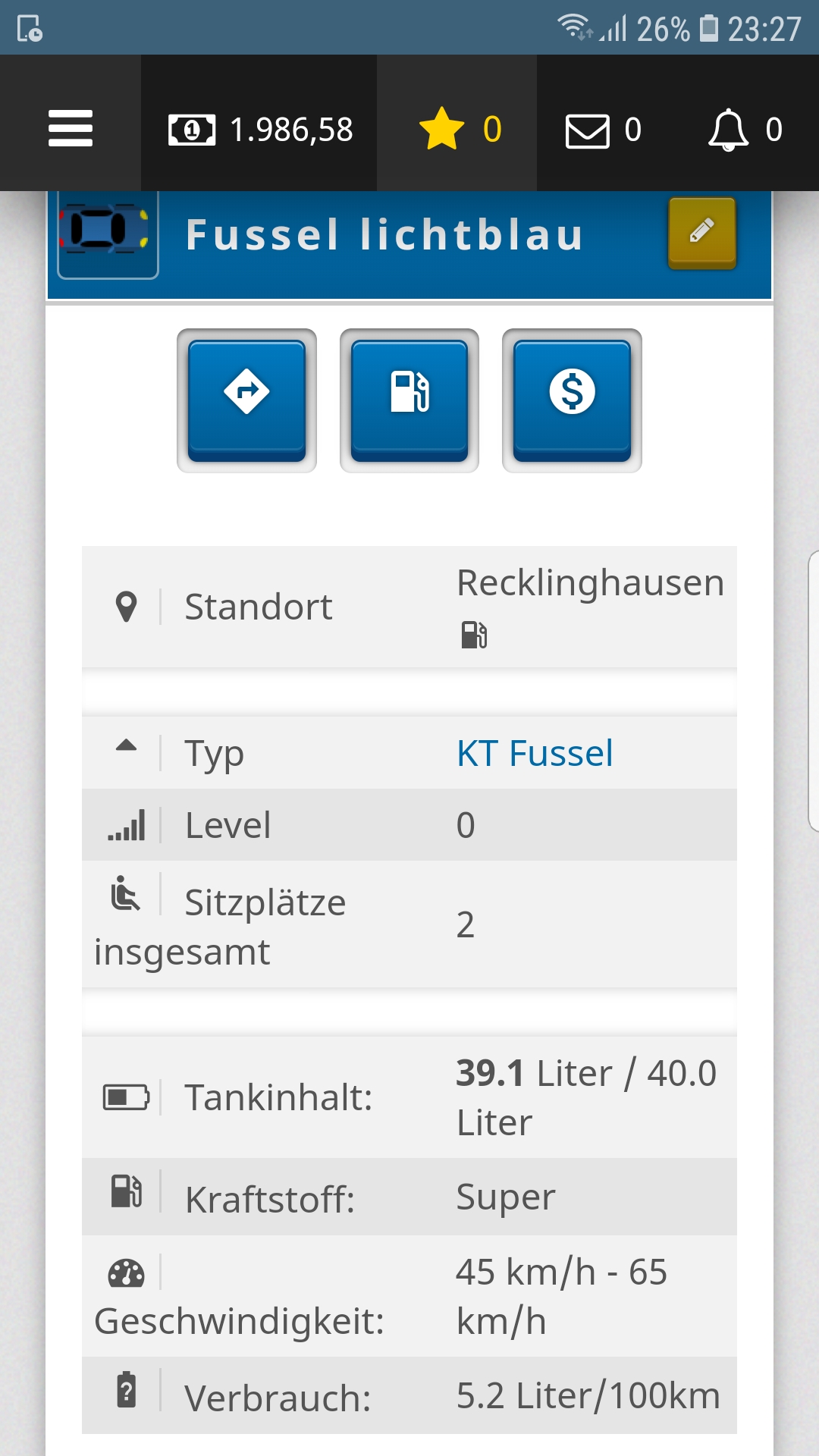Screen dimensions: 819x1456
Task: Open the KT Fussel type link
Action: [x=535, y=753]
